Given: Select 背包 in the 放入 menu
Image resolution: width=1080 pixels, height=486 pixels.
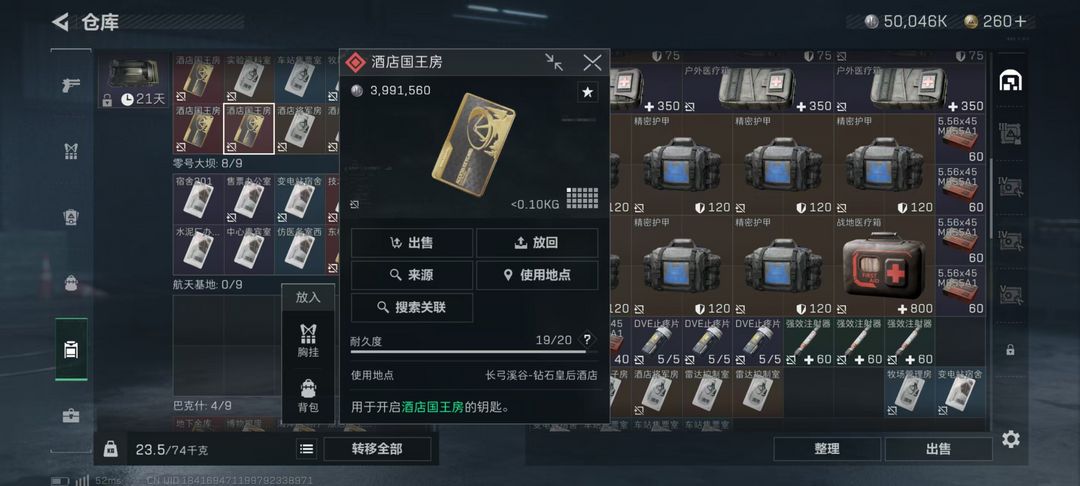Looking at the screenshot, I should tap(308, 396).
